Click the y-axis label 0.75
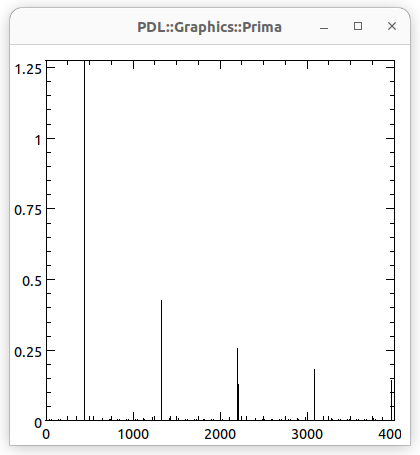 coord(28,210)
